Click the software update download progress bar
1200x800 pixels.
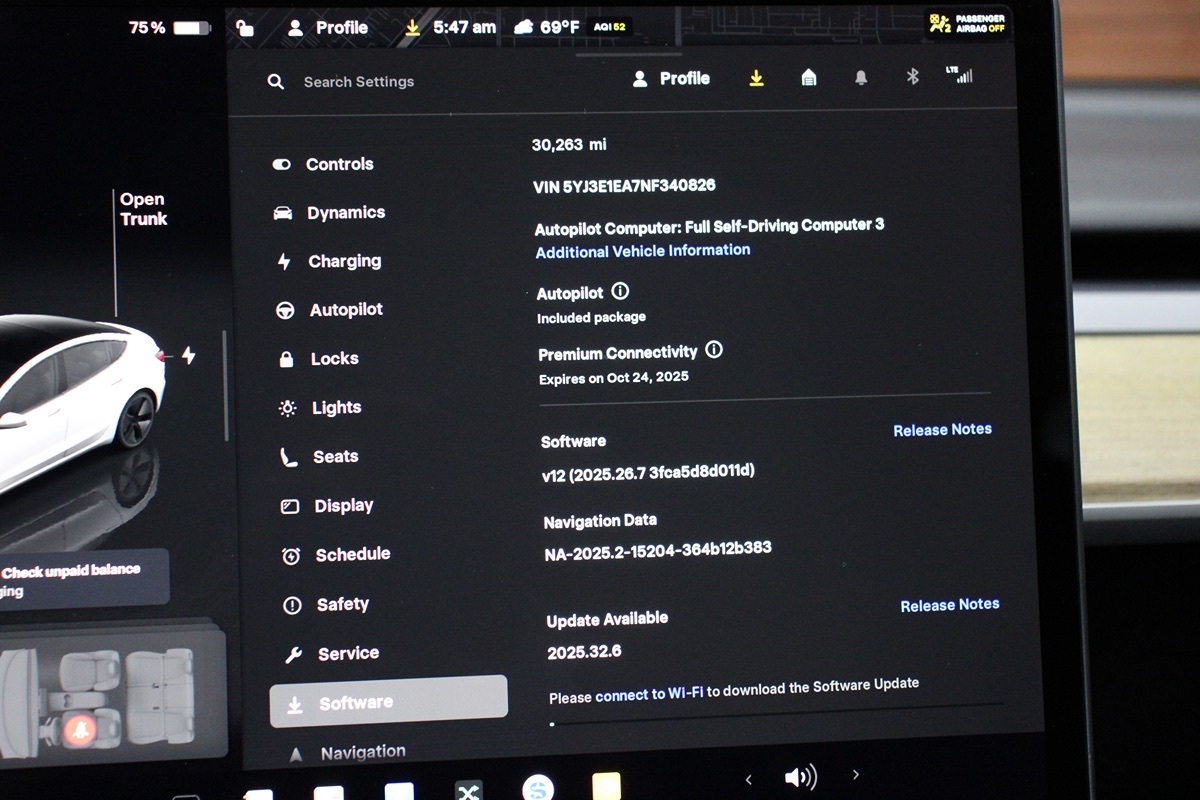[775, 720]
